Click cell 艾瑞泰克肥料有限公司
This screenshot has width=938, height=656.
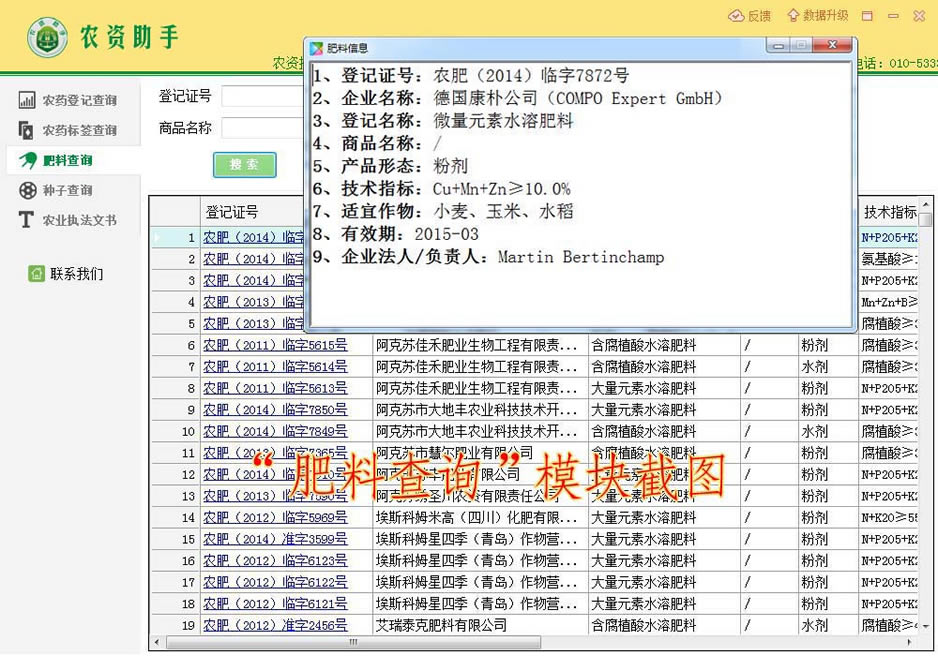[480, 625]
